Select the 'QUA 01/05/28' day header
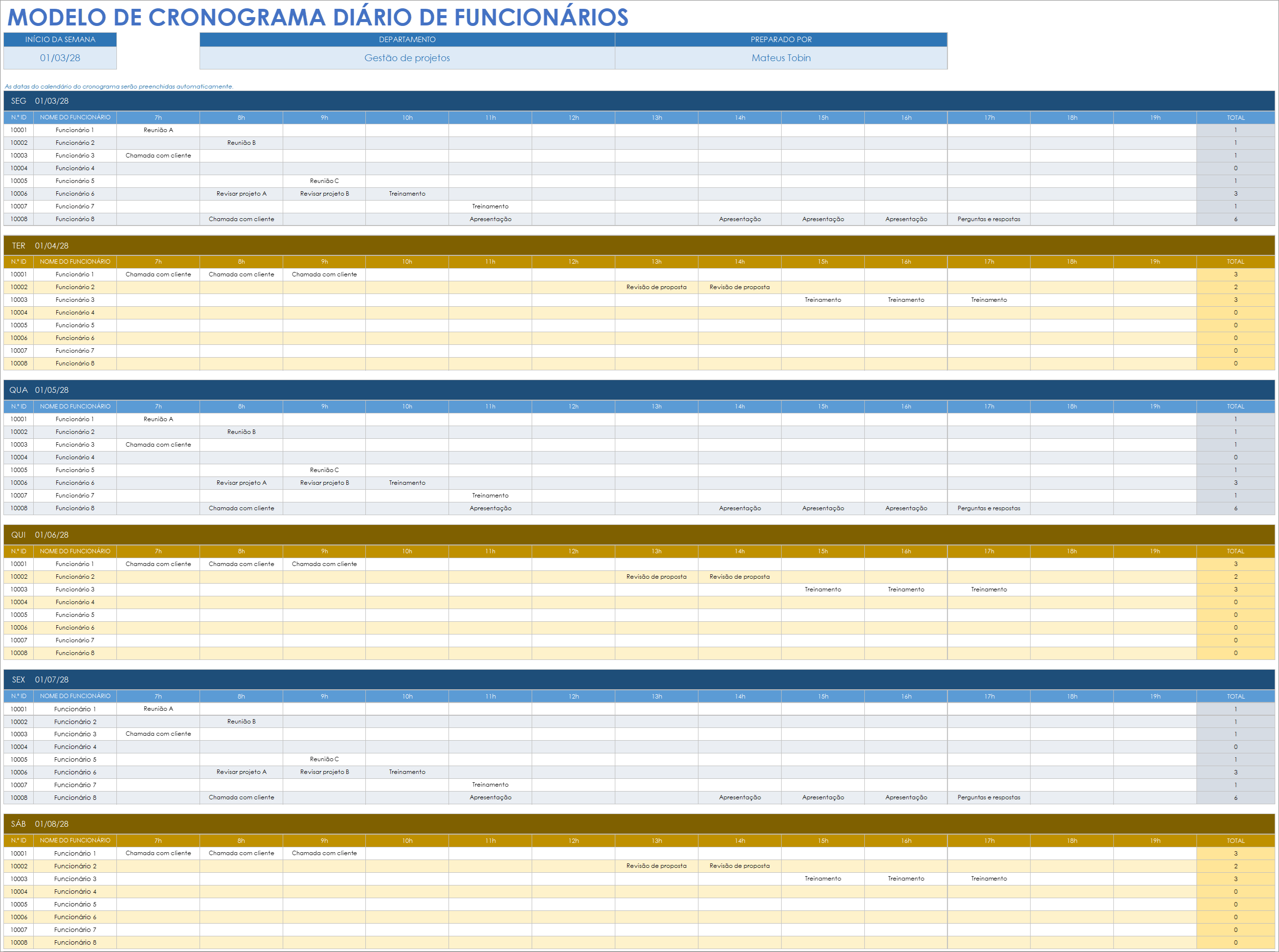The image size is (1279, 952). (x=639, y=390)
